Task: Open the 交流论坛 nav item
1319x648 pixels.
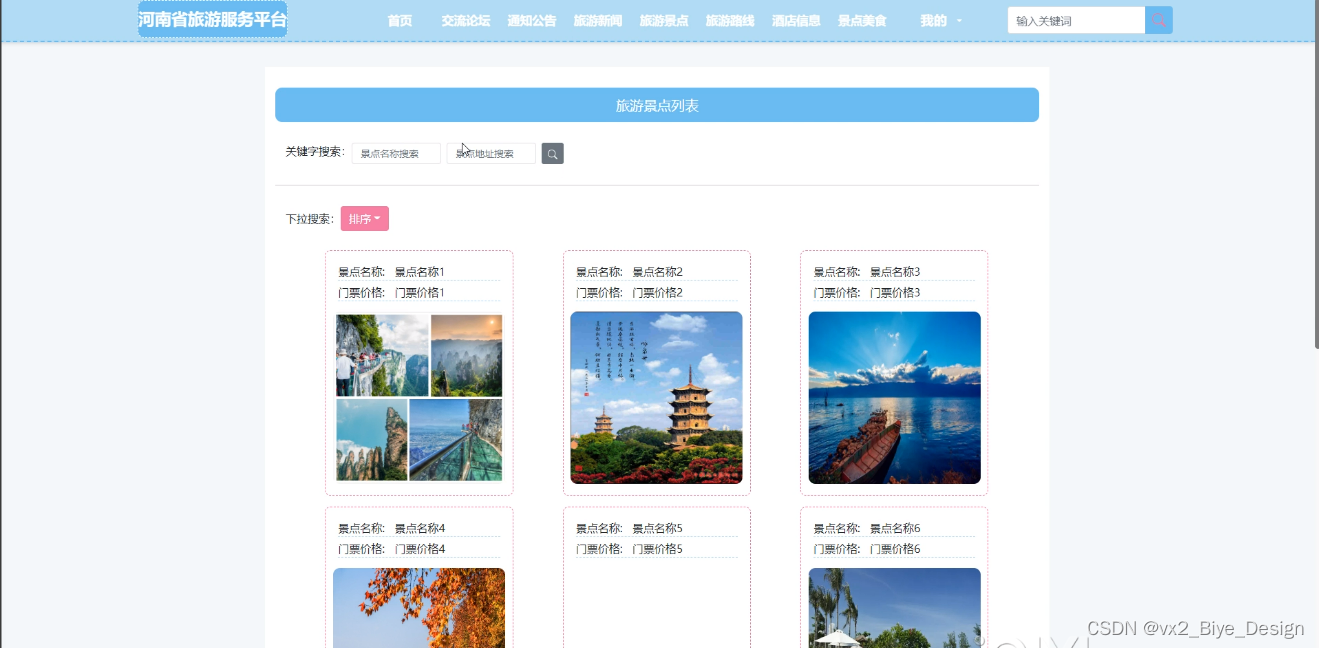Action: 466,20
